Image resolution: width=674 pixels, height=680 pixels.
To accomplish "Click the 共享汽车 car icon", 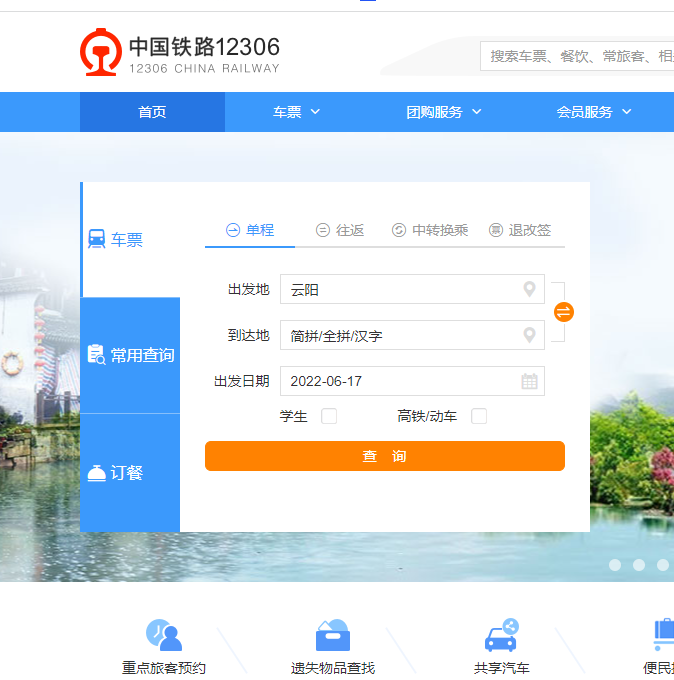I will pos(501,635).
